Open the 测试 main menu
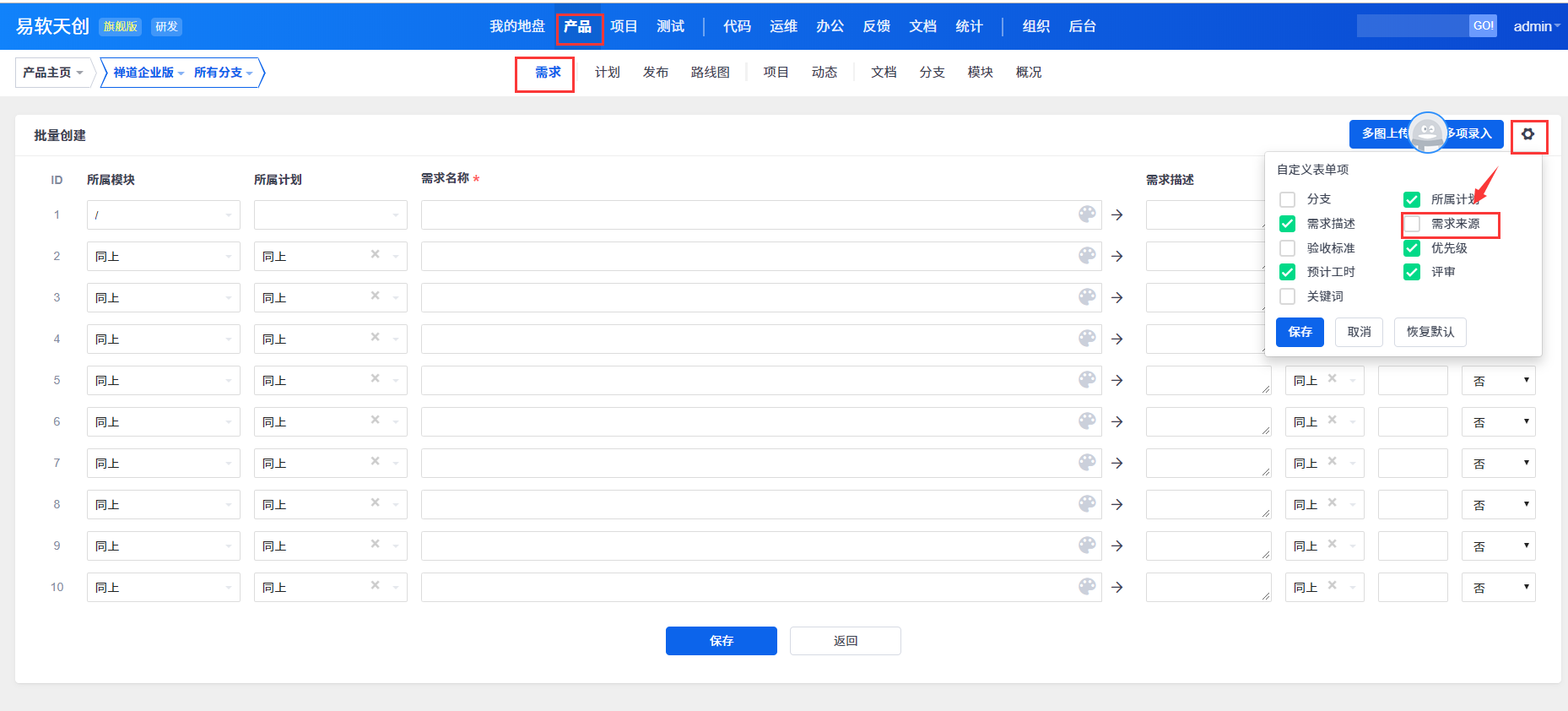The image size is (1568, 711). [671, 26]
